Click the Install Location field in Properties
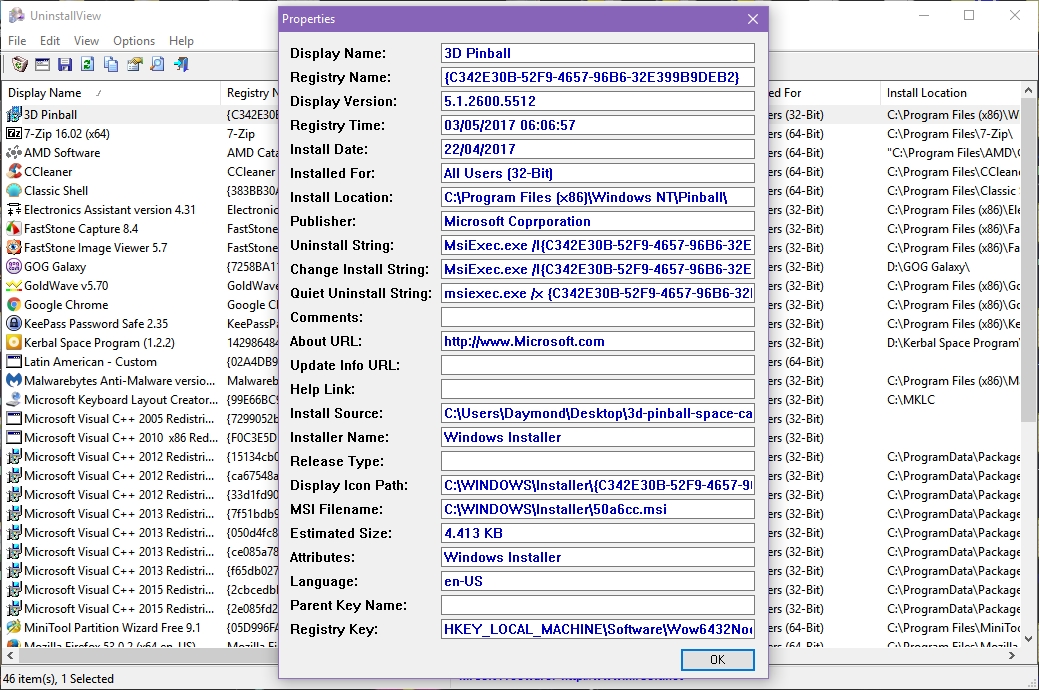1039x690 pixels. 598,197
